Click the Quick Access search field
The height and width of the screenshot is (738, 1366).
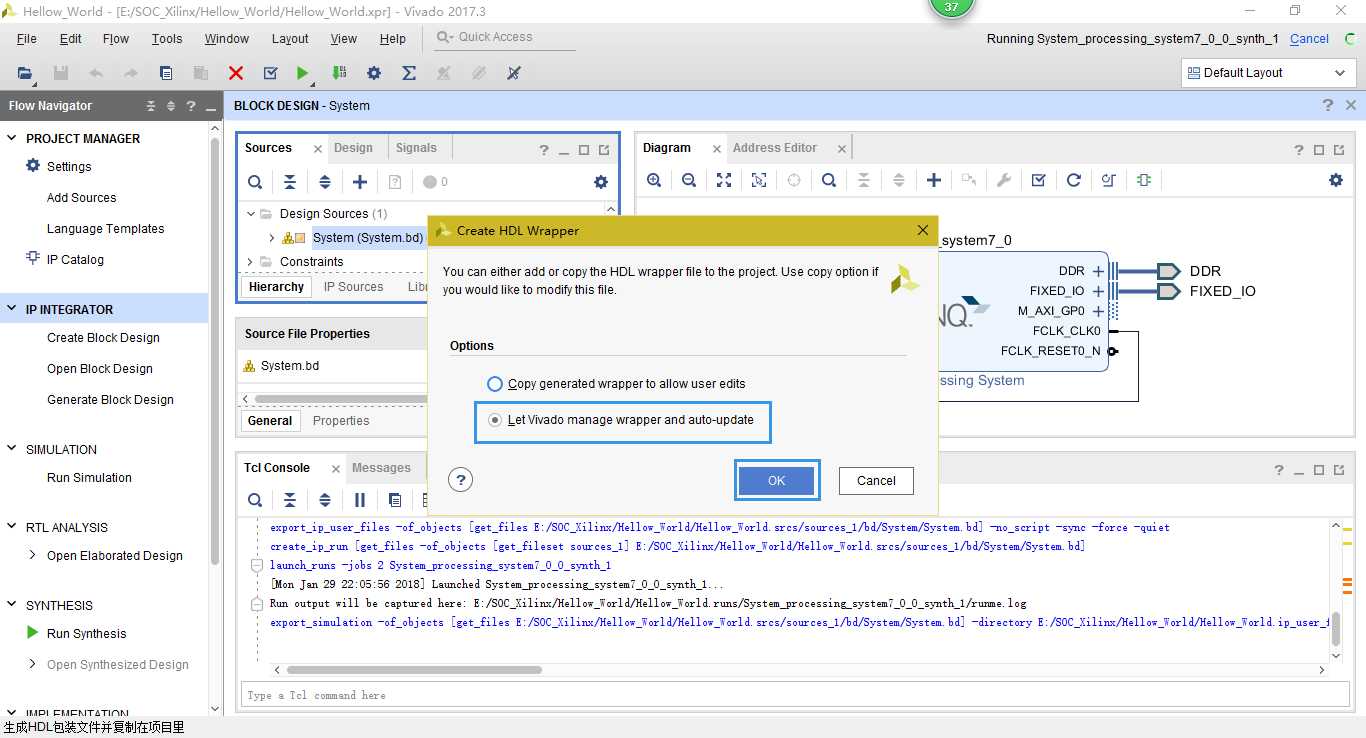[x=506, y=37]
